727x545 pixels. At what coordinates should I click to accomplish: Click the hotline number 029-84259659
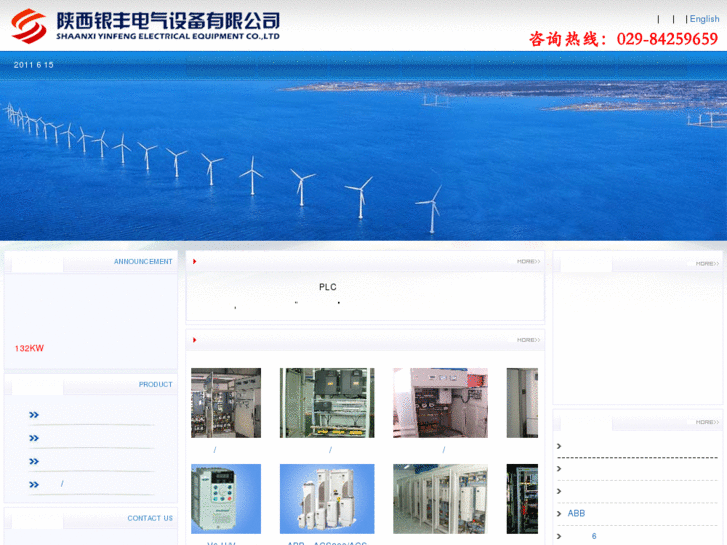click(x=667, y=39)
